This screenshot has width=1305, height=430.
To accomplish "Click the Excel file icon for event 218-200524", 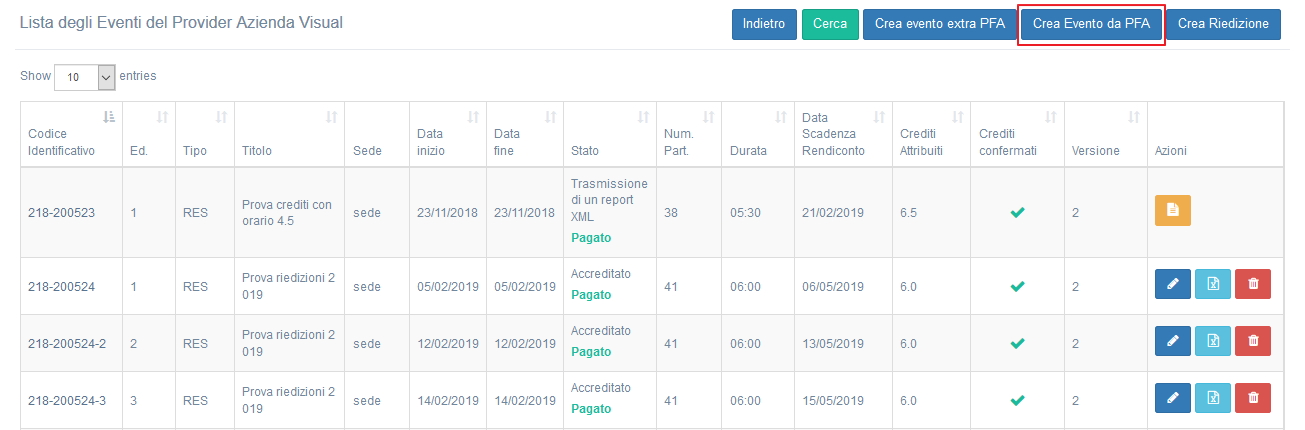I will pyautogui.click(x=1212, y=285).
